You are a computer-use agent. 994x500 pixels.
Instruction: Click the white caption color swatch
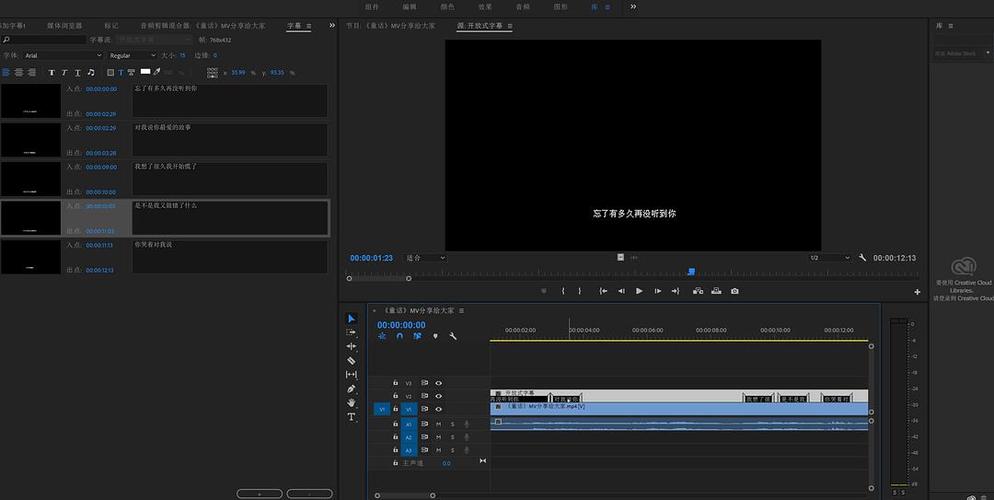[x=145, y=72]
